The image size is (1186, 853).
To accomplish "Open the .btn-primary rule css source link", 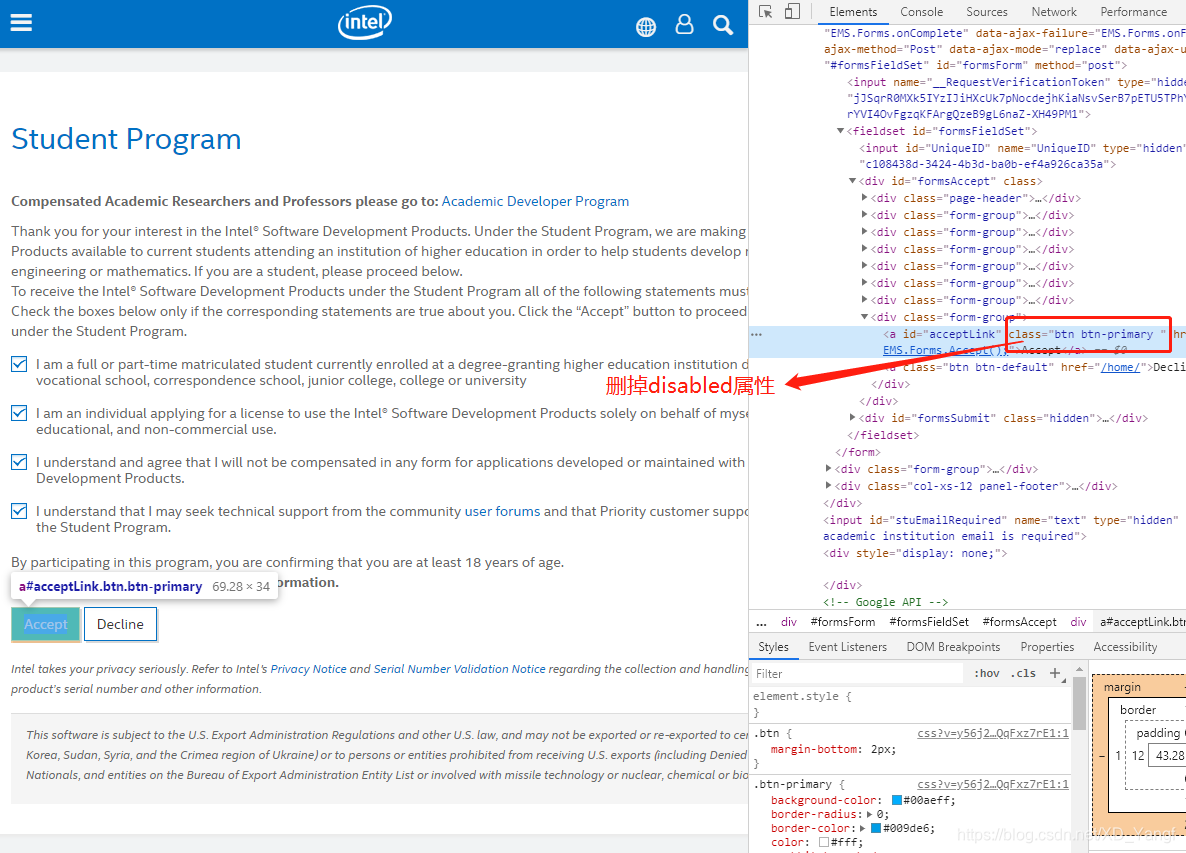I will coord(992,785).
